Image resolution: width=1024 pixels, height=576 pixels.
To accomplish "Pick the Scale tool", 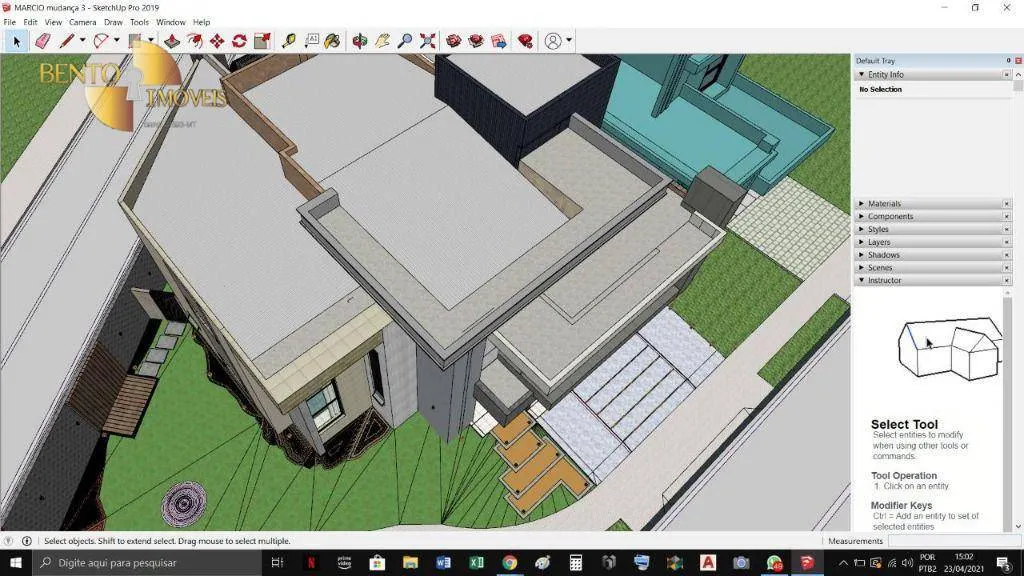I will click(263, 41).
